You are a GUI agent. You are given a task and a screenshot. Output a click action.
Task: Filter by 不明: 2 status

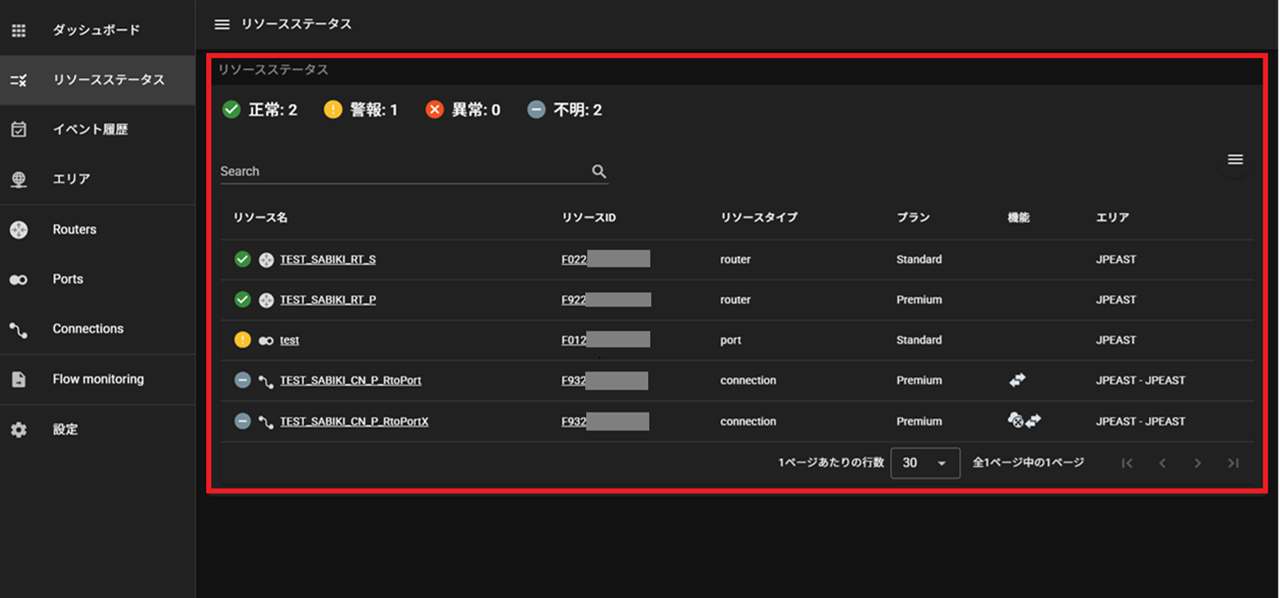(x=564, y=109)
